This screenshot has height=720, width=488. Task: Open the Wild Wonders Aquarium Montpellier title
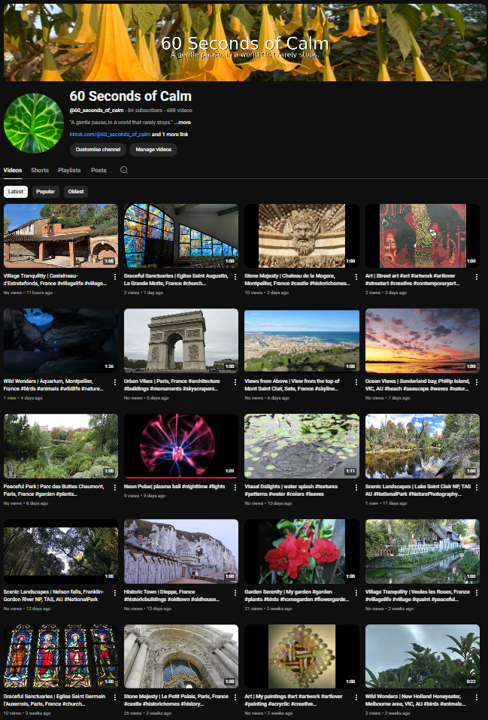(53, 385)
